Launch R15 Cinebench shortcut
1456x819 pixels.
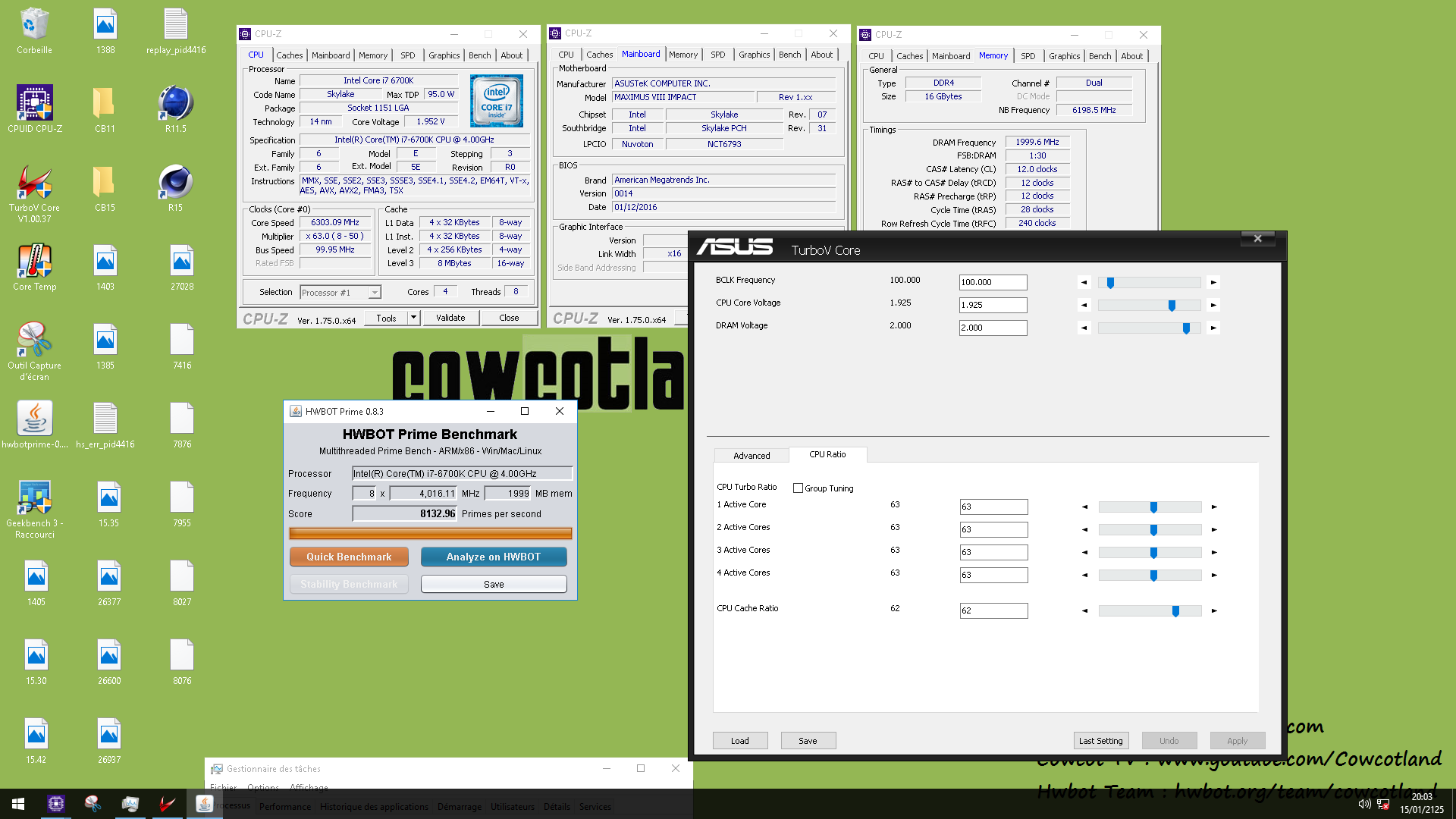[x=175, y=188]
